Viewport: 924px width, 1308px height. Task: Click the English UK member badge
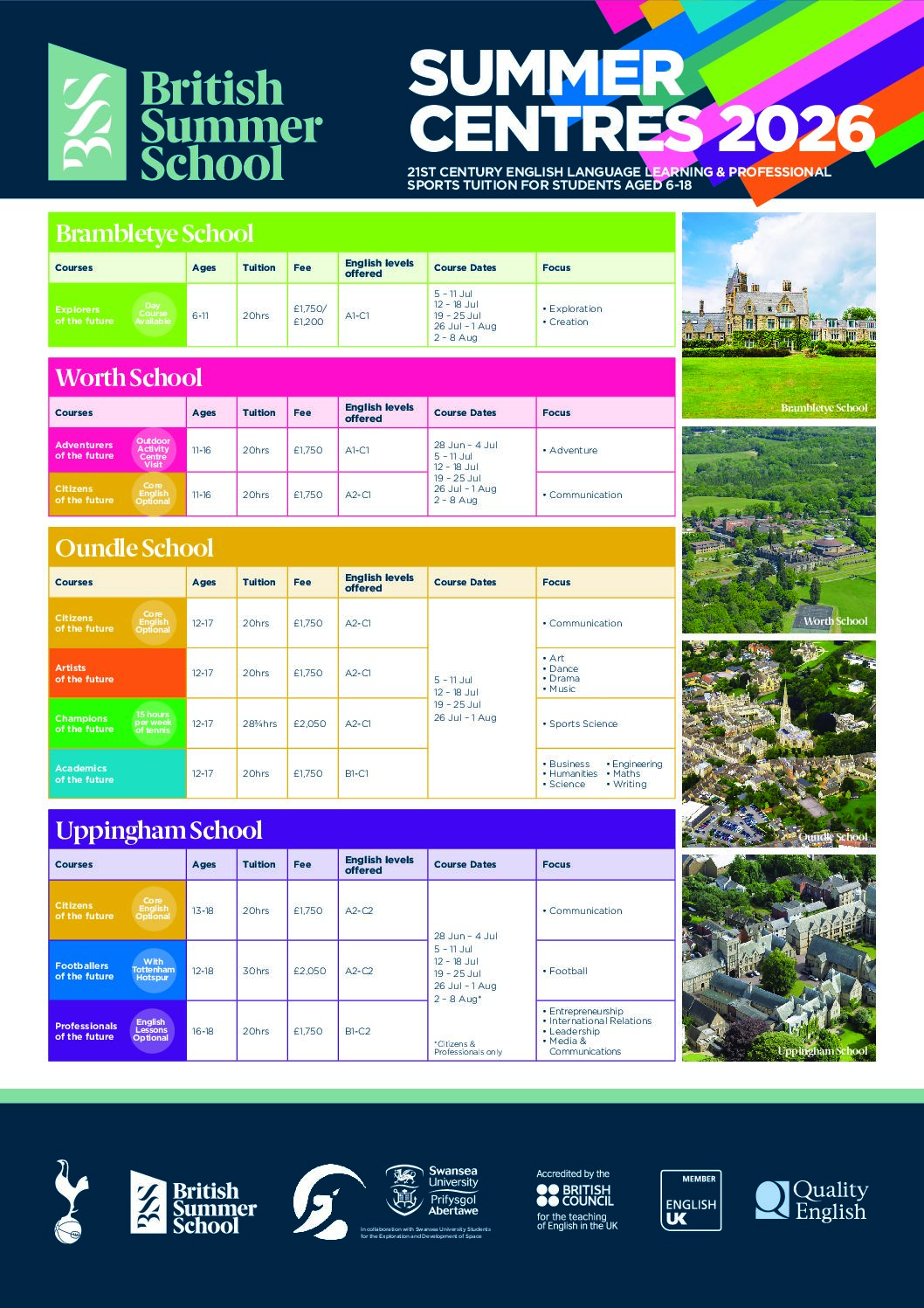point(690,1201)
